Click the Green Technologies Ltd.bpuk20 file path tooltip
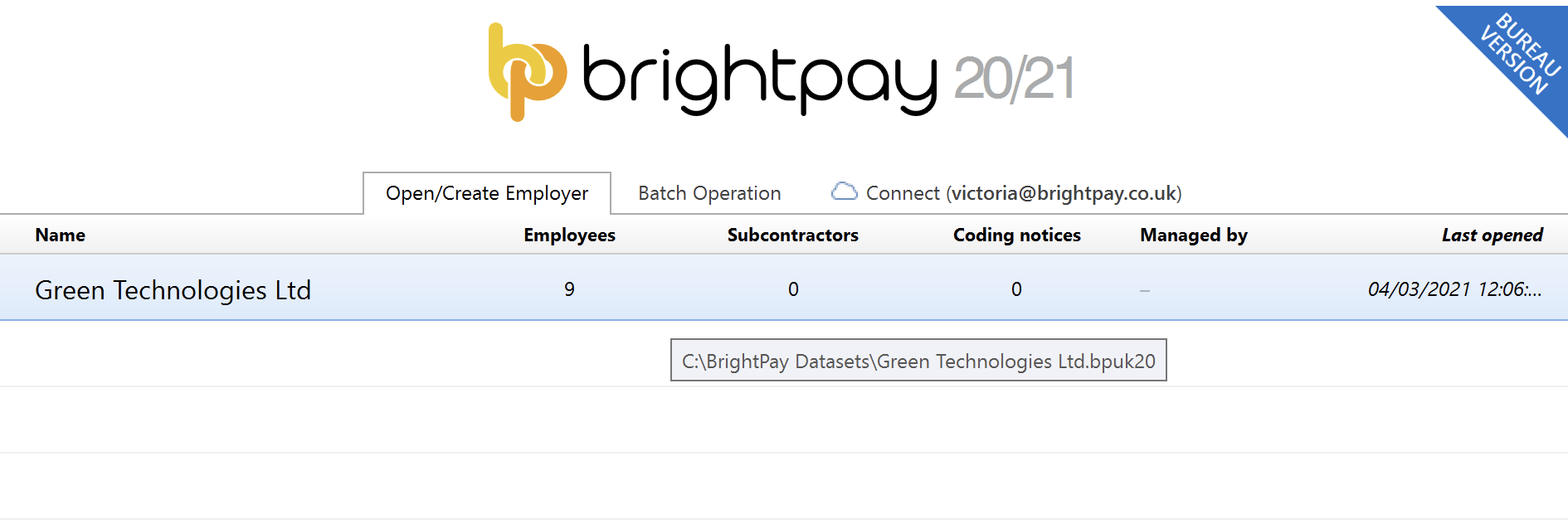 coord(918,361)
